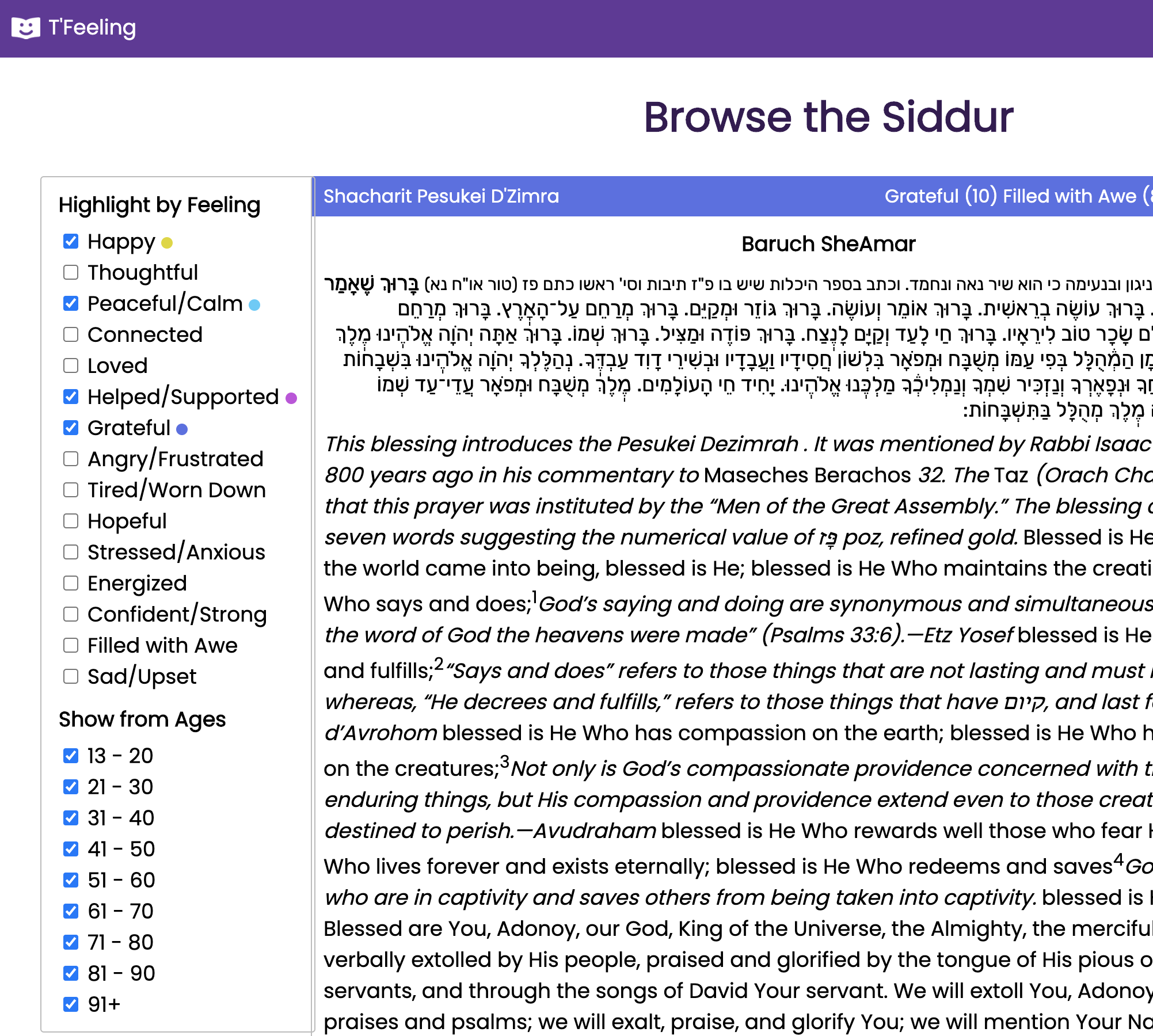Screen dimensions: 1153x1036
Task: Uncheck the 13 - 20 age range
Action: 71,756
